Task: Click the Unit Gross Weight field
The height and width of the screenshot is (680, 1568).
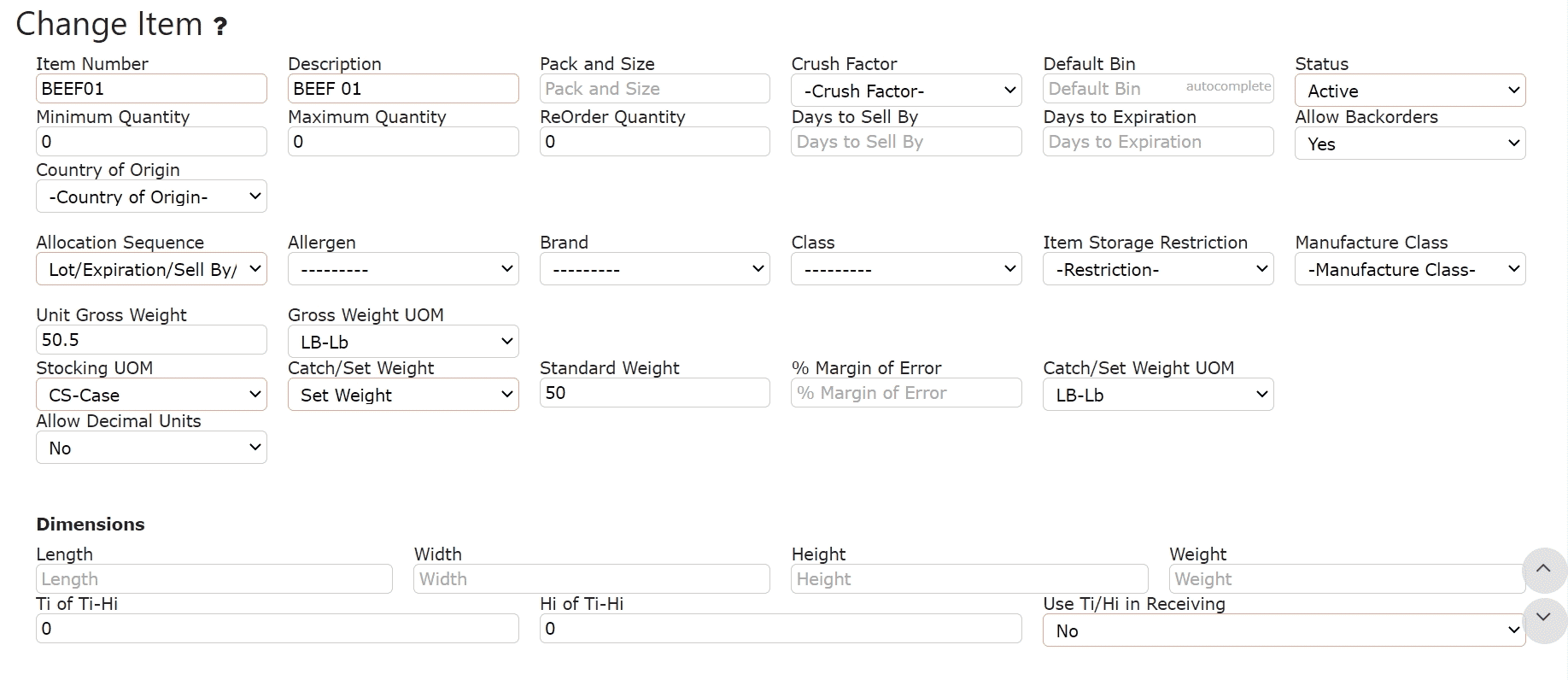Action: [151, 340]
